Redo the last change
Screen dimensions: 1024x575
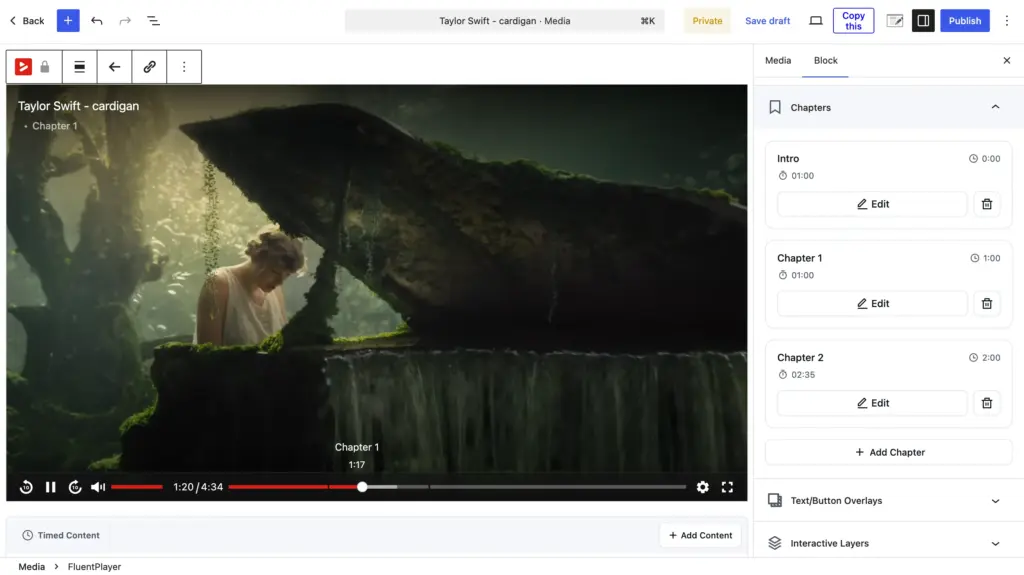point(125,21)
